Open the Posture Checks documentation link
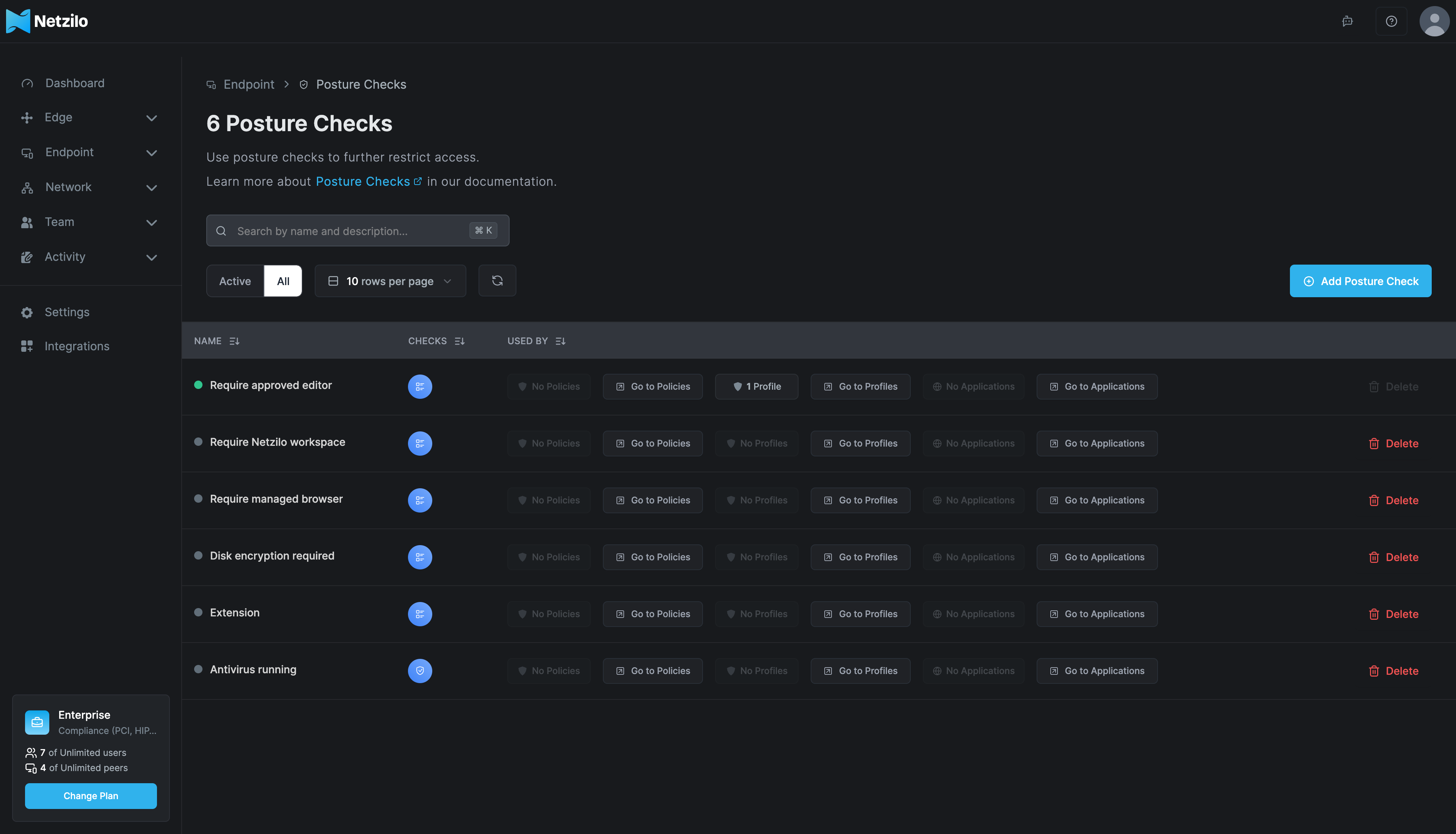Screen dimensions: 1456x834 coord(362,182)
